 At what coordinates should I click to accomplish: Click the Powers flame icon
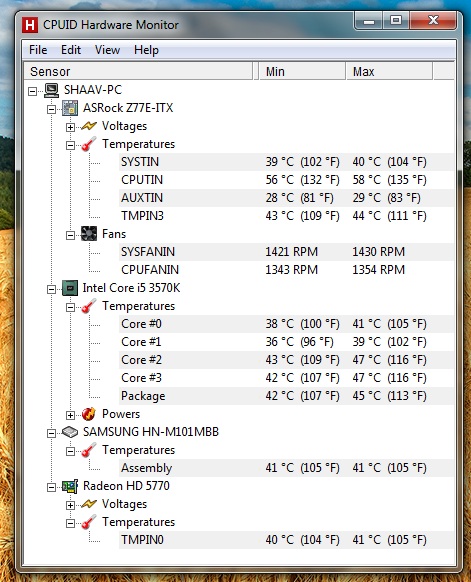click(x=89, y=414)
